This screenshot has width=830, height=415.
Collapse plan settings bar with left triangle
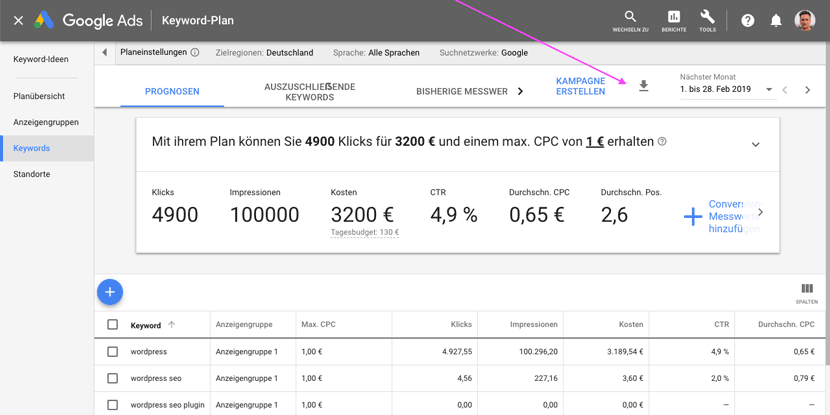[x=104, y=52]
